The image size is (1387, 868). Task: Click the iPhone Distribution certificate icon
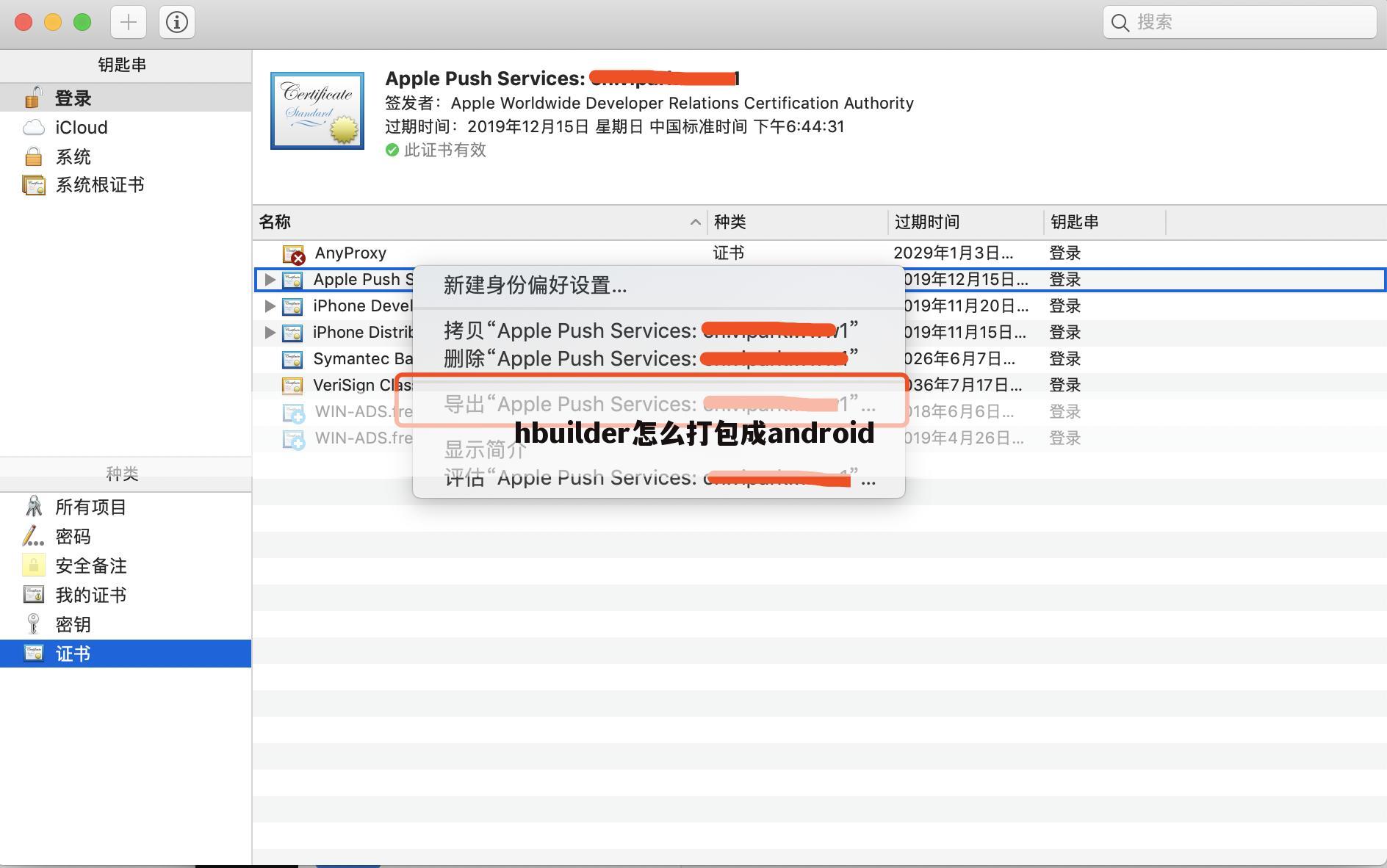tap(292, 333)
